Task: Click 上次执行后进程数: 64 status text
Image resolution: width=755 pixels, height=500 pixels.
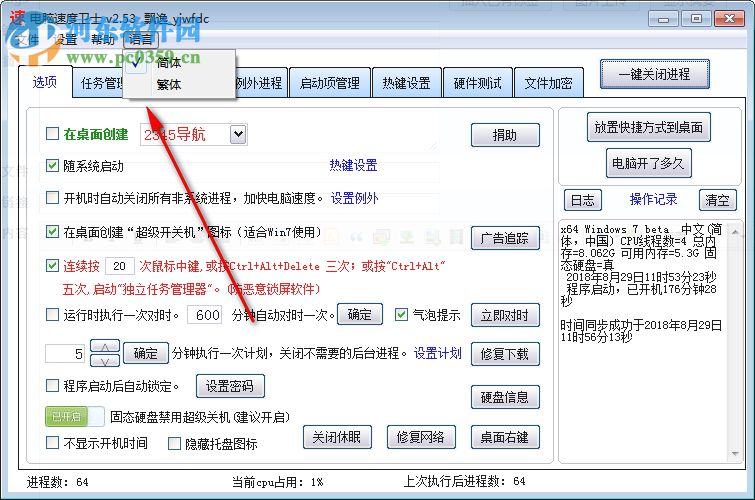Action: (x=464, y=481)
